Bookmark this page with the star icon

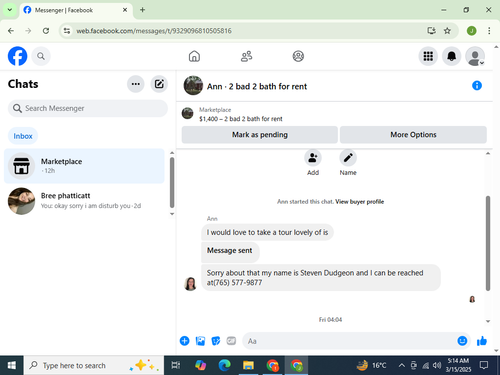coord(447,31)
